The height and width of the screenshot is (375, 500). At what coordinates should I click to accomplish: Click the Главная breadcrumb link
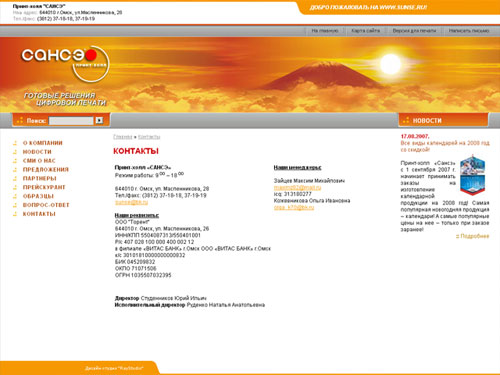click(x=123, y=137)
